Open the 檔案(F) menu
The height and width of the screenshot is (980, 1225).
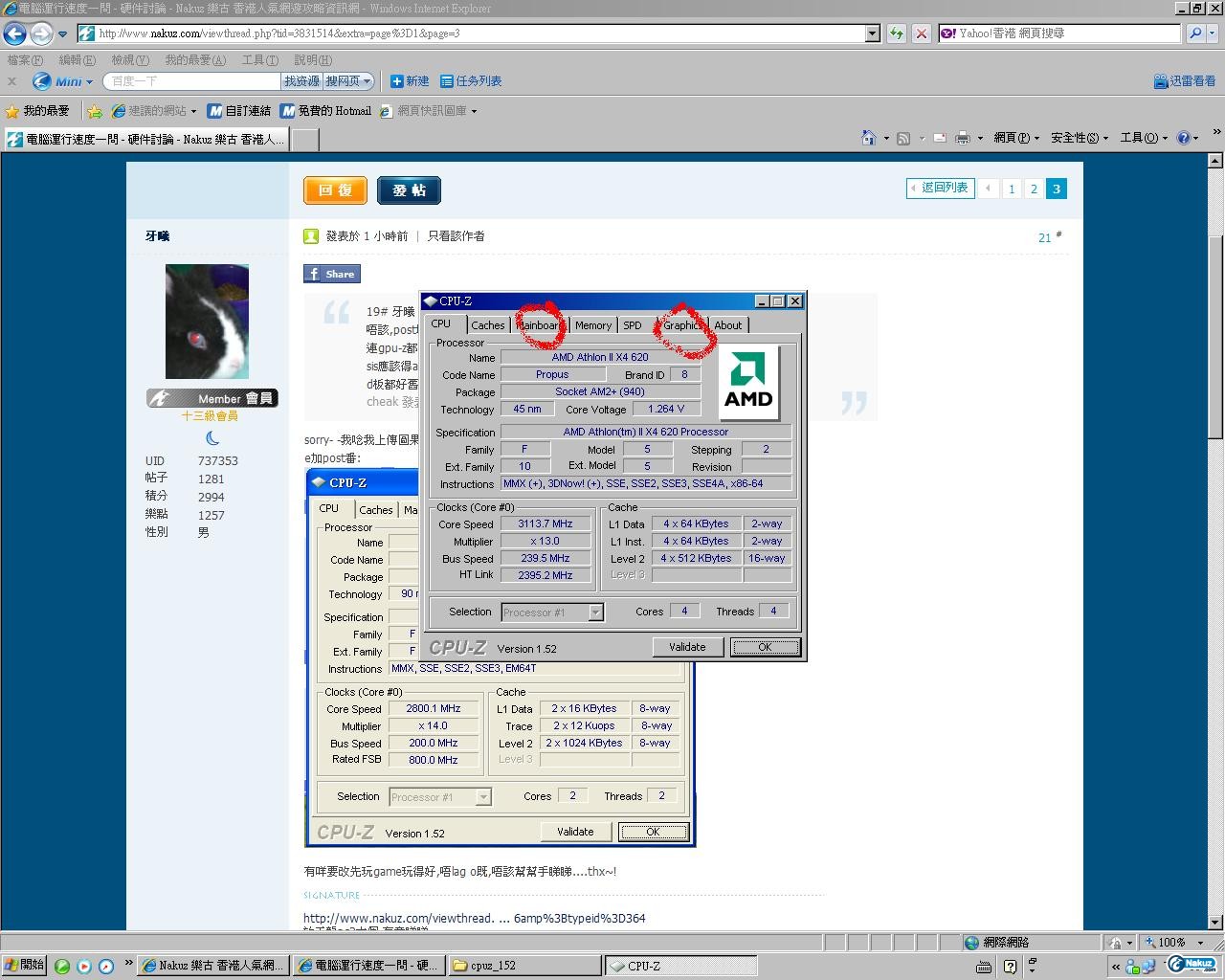25,60
